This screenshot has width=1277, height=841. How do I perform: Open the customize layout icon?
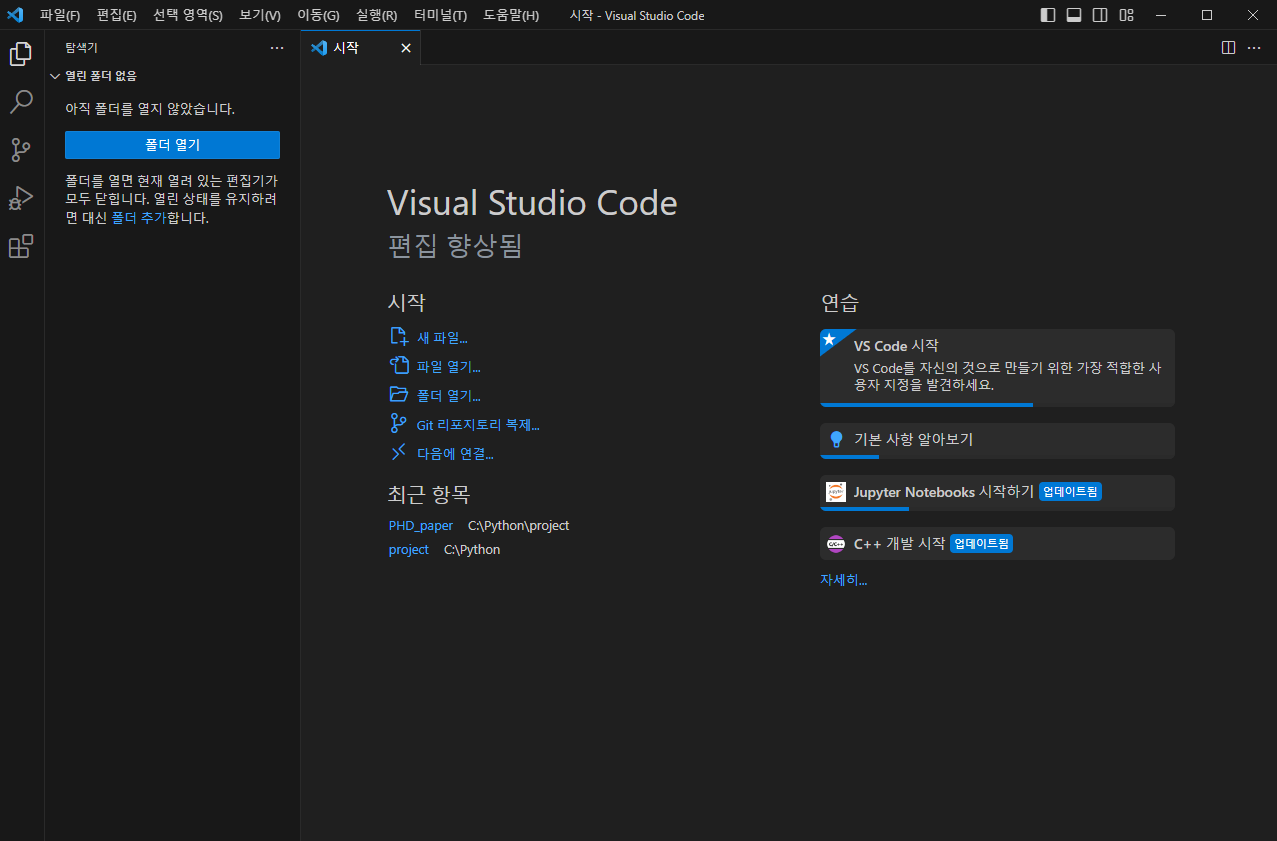coord(1126,15)
